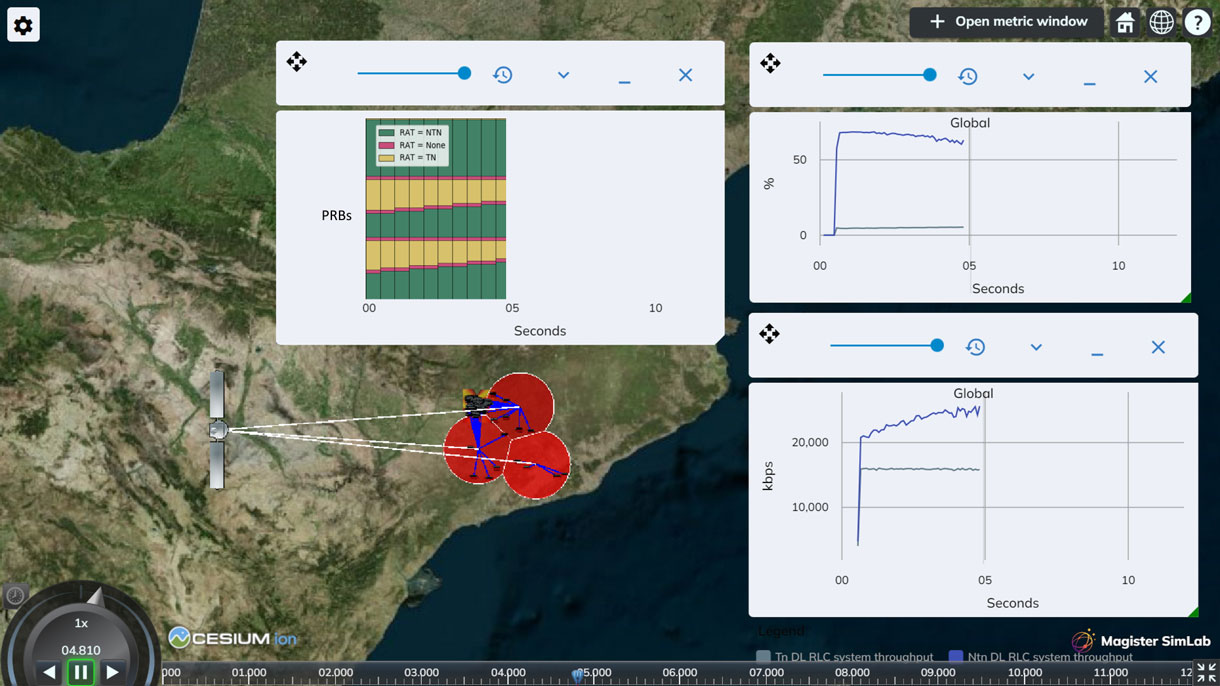Click the RAT = None legend entry
This screenshot has width=1220, height=686.
point(413,145)
